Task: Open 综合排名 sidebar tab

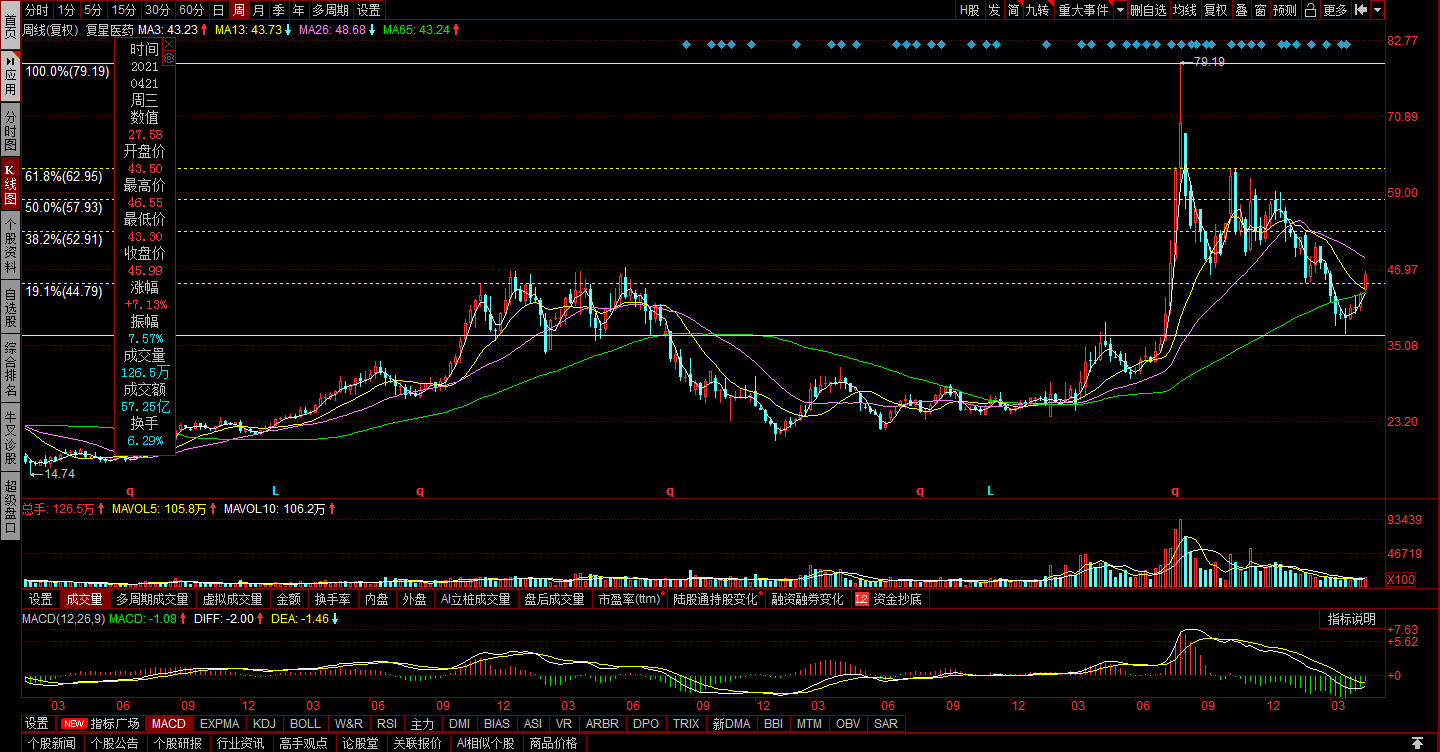Action: click(x=10, y=368)
